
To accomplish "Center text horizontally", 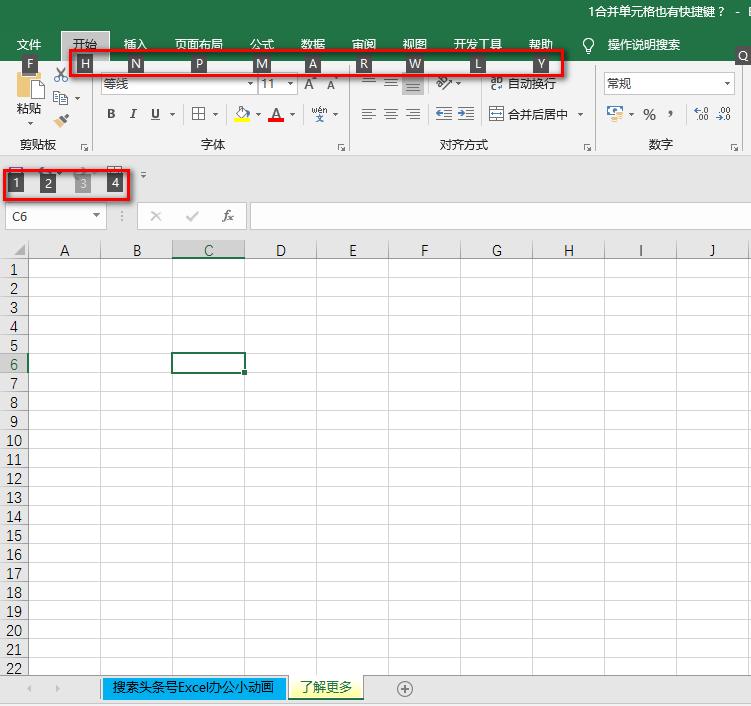I will pos(391,114).
